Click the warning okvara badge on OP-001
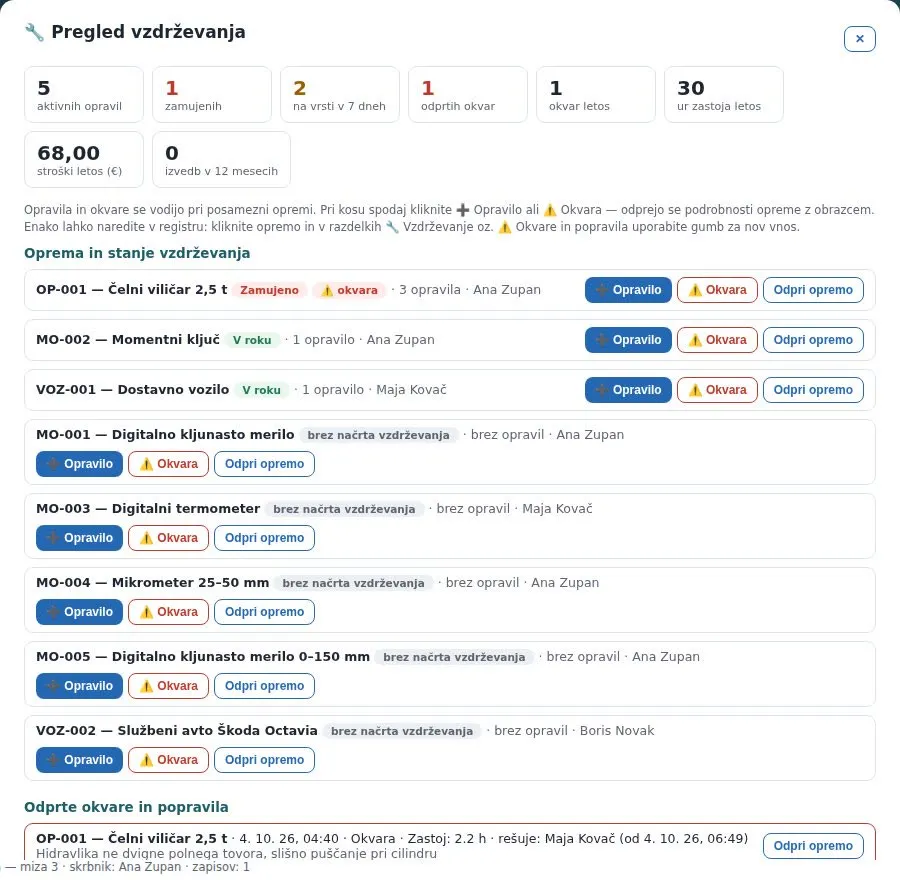This screenshot has width=900, height=880. click(x=349, y=290)
